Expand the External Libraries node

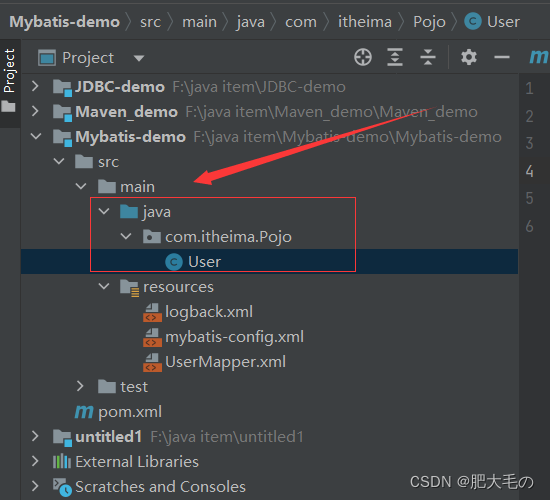pyautogui.click(x=35, y=461)
